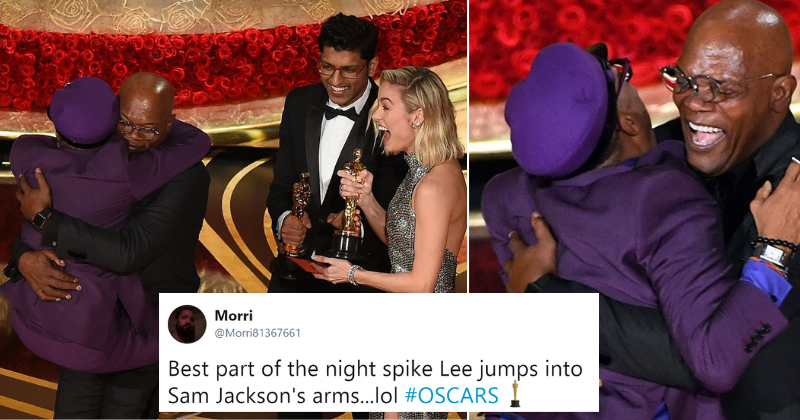Click the black wristwatch in the left photo
This screenshot has height=420, width=800.
tap(41, 220)
